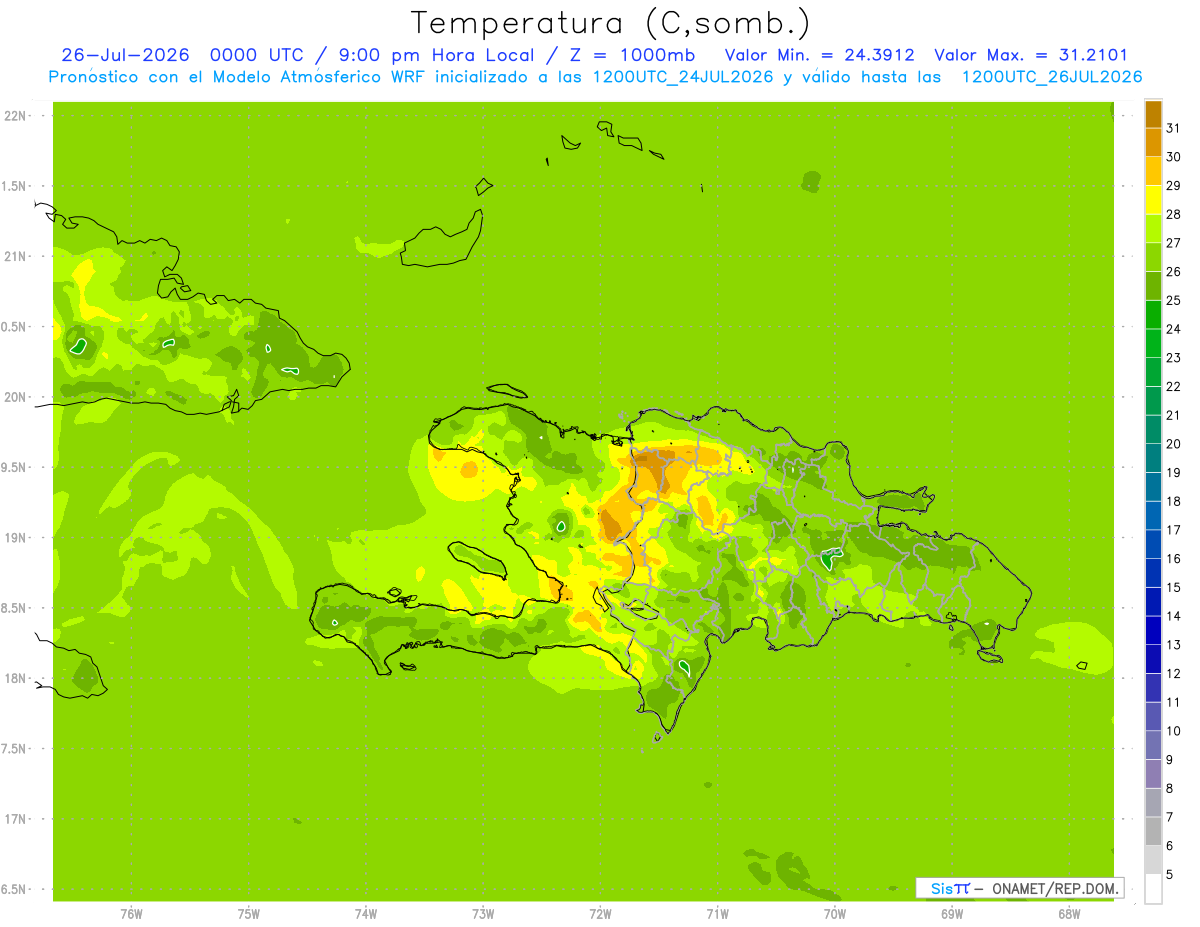Select the yellow legend band between 28 and 29
This screenshot has width=1200, height=927.
pos(1153,200)
